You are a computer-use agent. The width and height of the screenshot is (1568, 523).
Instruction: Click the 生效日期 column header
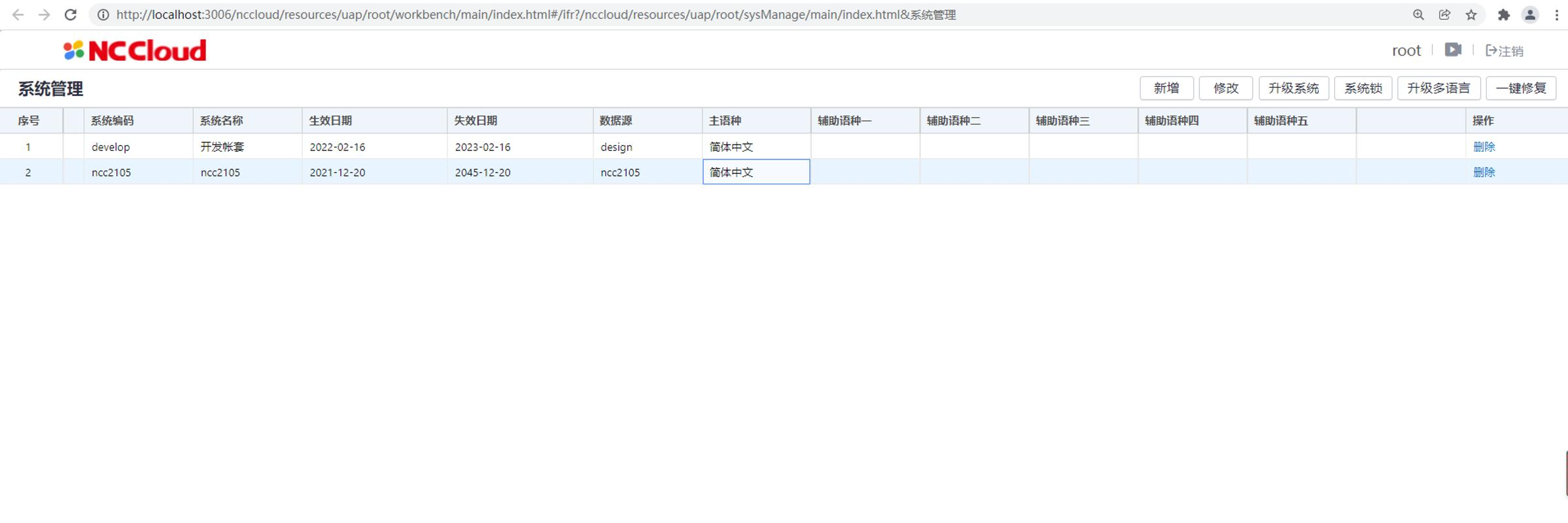tap(375, 120)
